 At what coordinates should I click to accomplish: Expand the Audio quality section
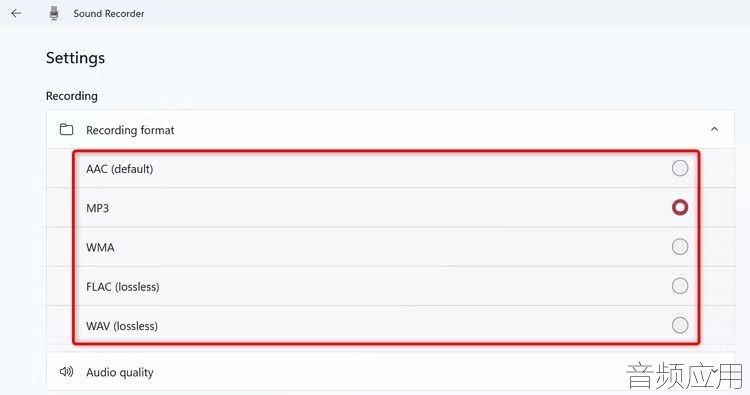pyautogui.click(x=390, y=372)
